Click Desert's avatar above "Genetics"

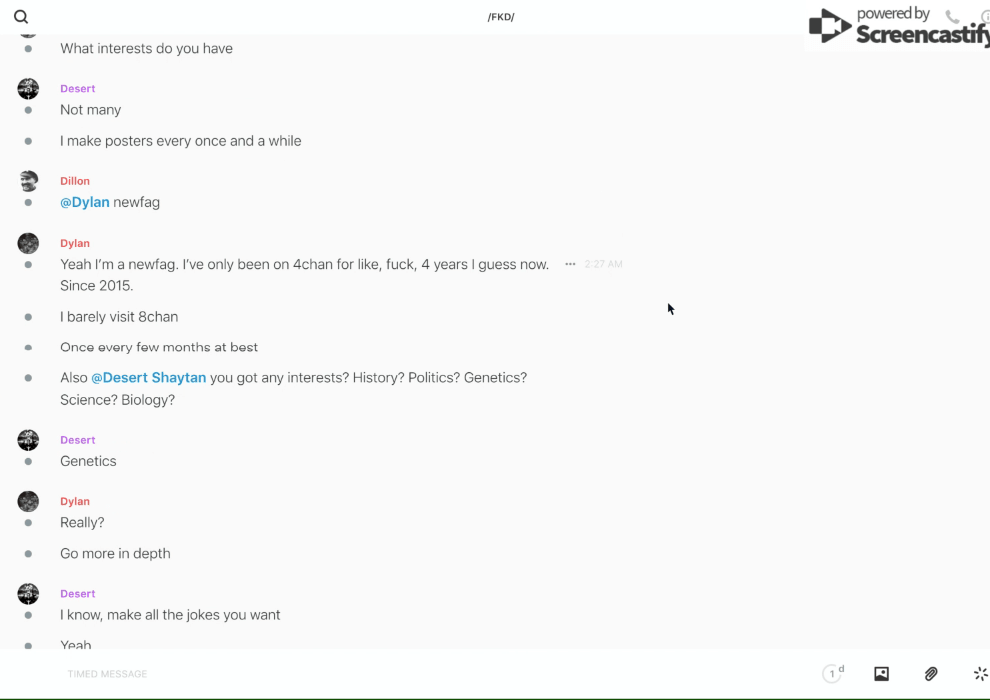[28, 440]
